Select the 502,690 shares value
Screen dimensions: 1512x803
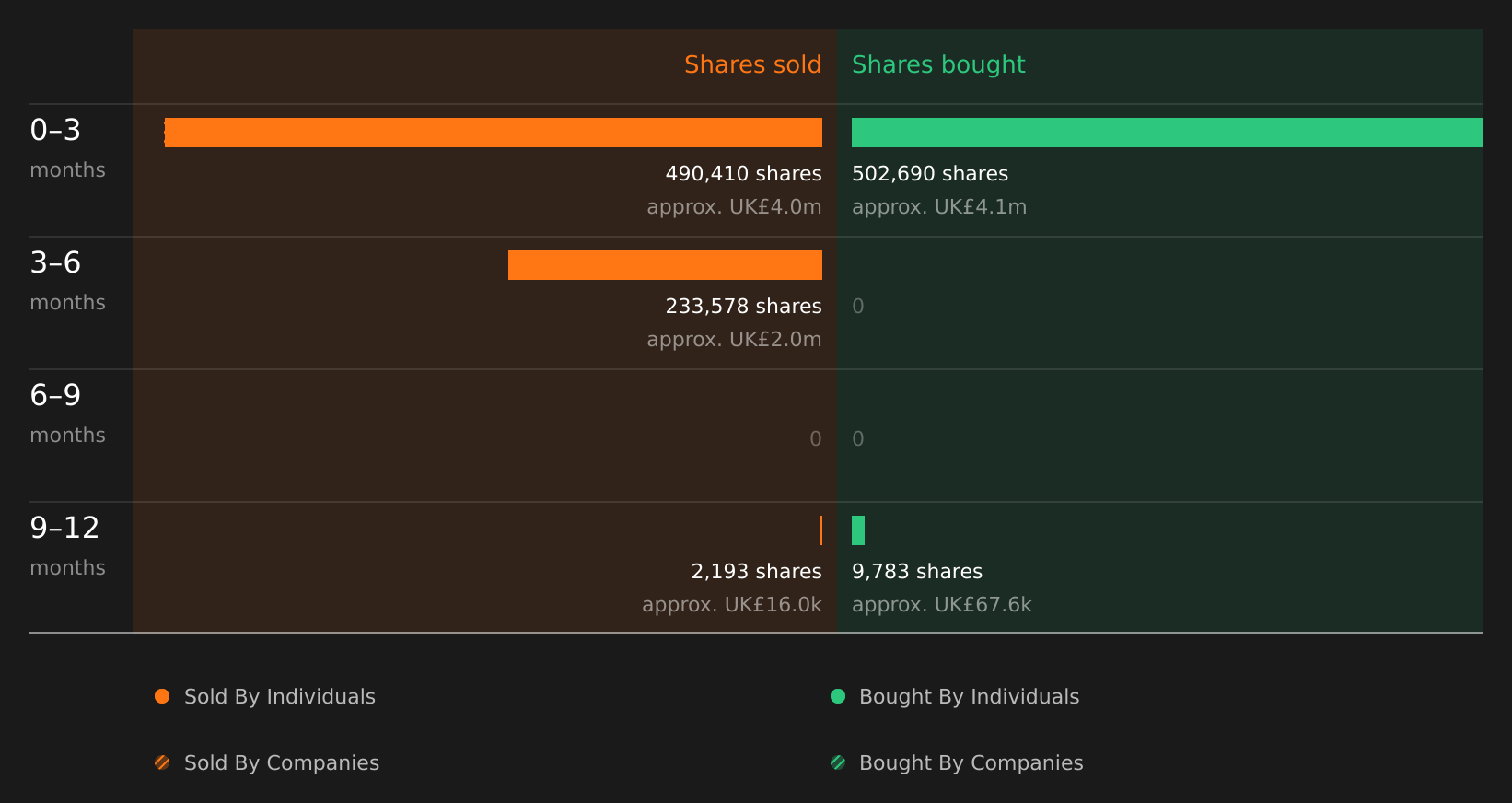(x=930, y=173)
